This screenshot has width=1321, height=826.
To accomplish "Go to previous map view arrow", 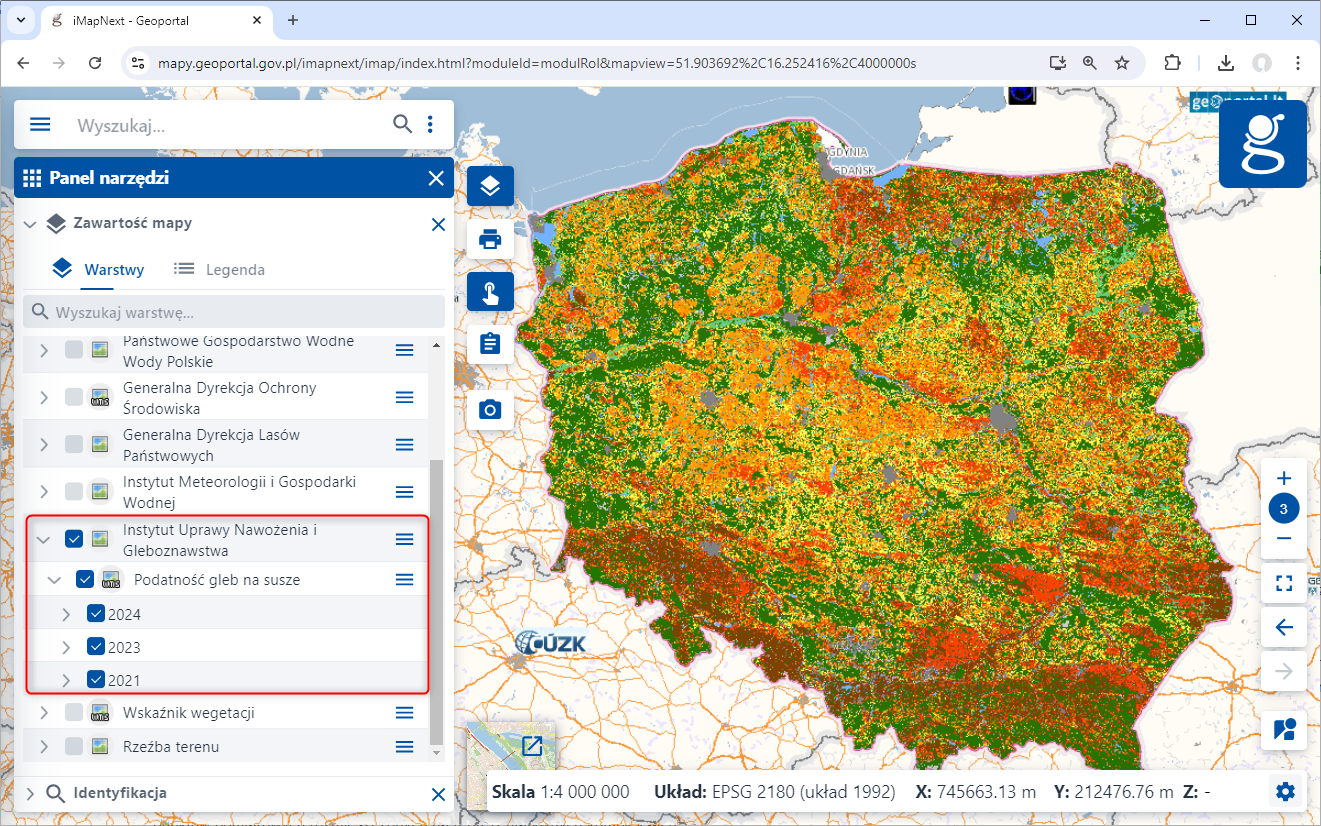I will [x=1285, y=628].
